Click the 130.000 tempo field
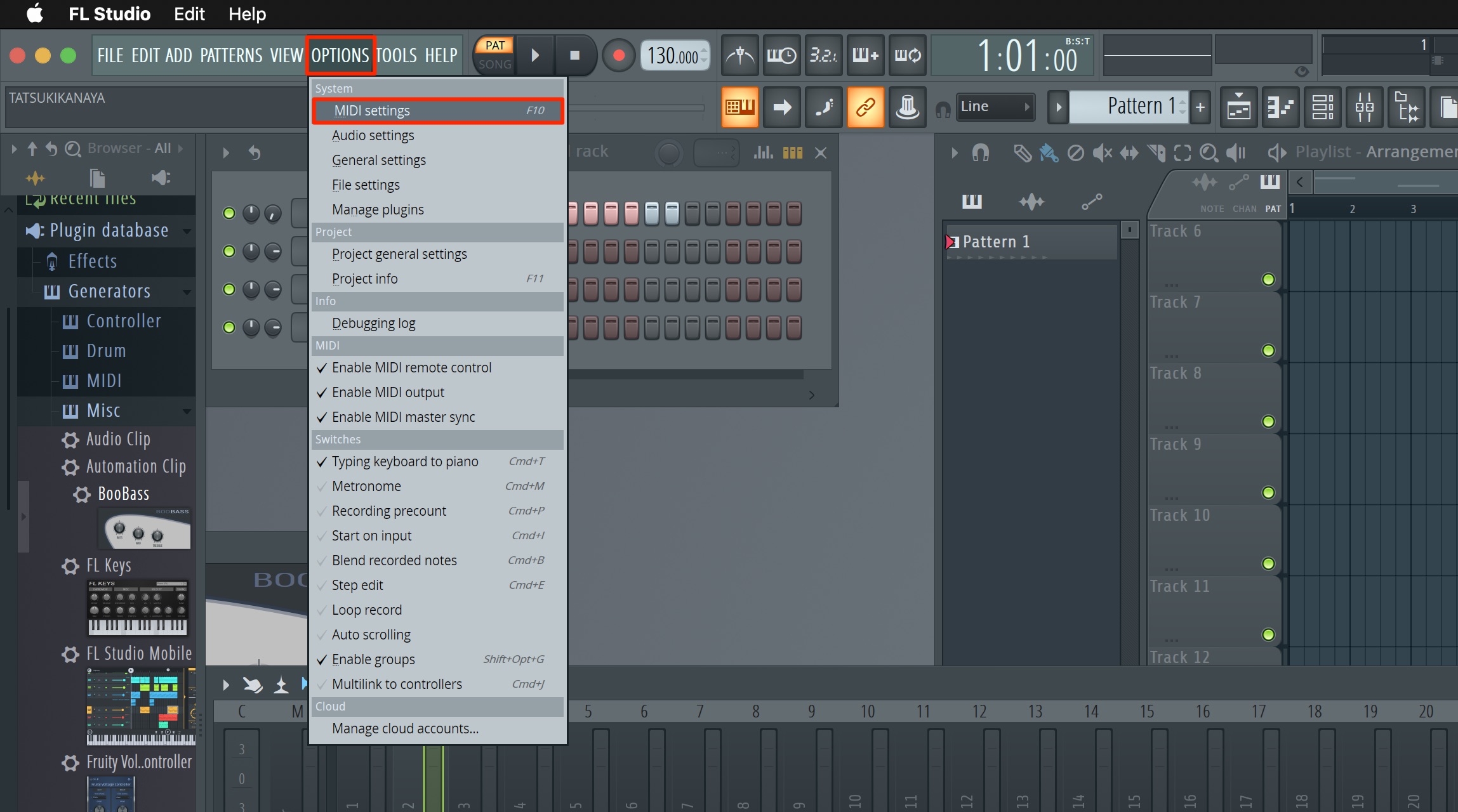 point(675,56)
